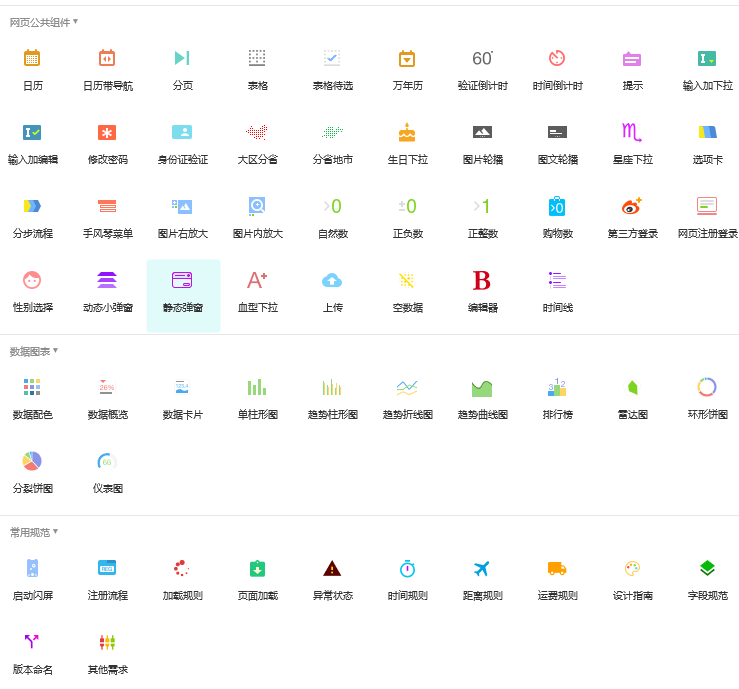
Task: Open the 选项卡 tabs component
Action: (707, 132)
